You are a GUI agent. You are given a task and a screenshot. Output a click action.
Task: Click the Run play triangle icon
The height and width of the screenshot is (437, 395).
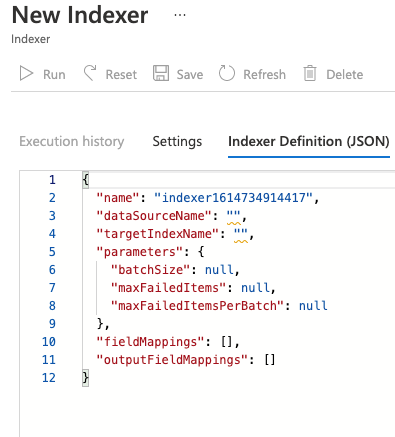(x=26, y=74)
